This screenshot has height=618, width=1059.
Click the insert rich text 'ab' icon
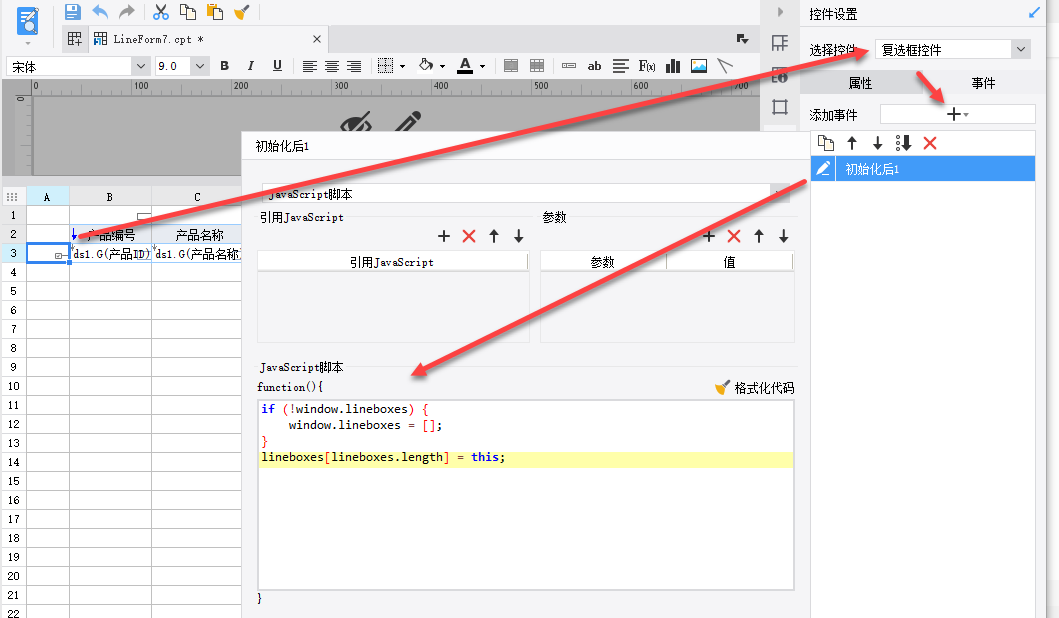click(x=594, y=66)
